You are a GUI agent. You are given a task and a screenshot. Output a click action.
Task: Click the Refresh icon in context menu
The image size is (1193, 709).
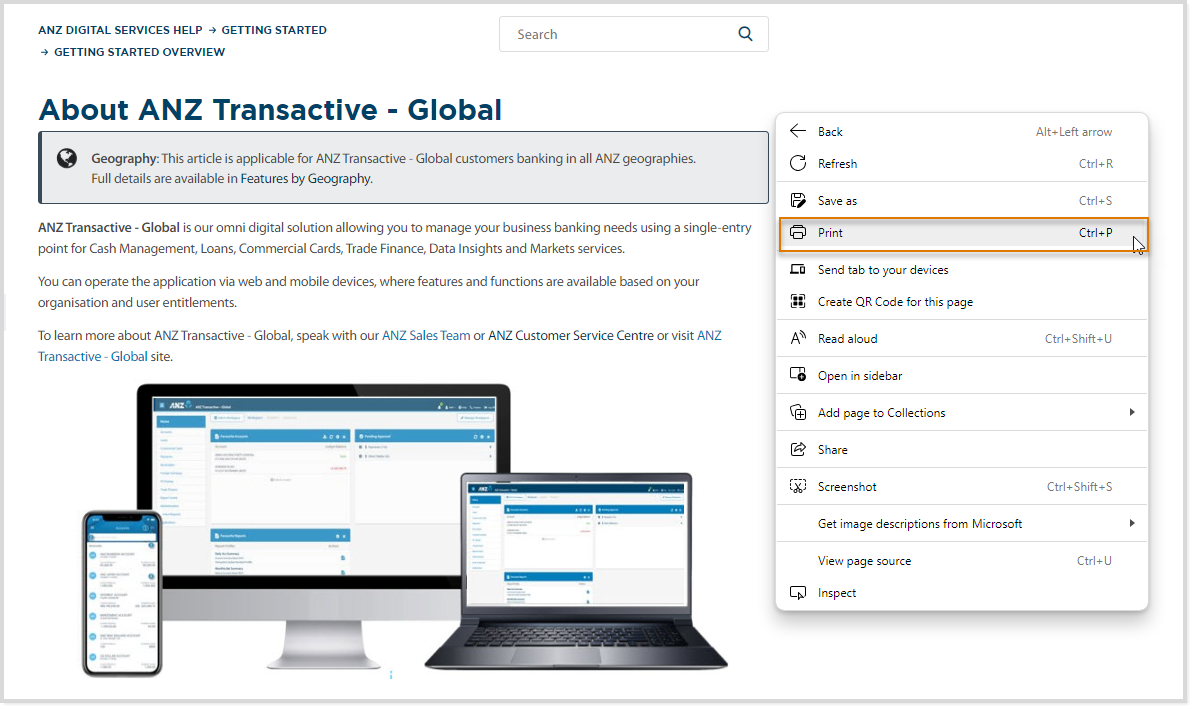[x=798, y=163]
